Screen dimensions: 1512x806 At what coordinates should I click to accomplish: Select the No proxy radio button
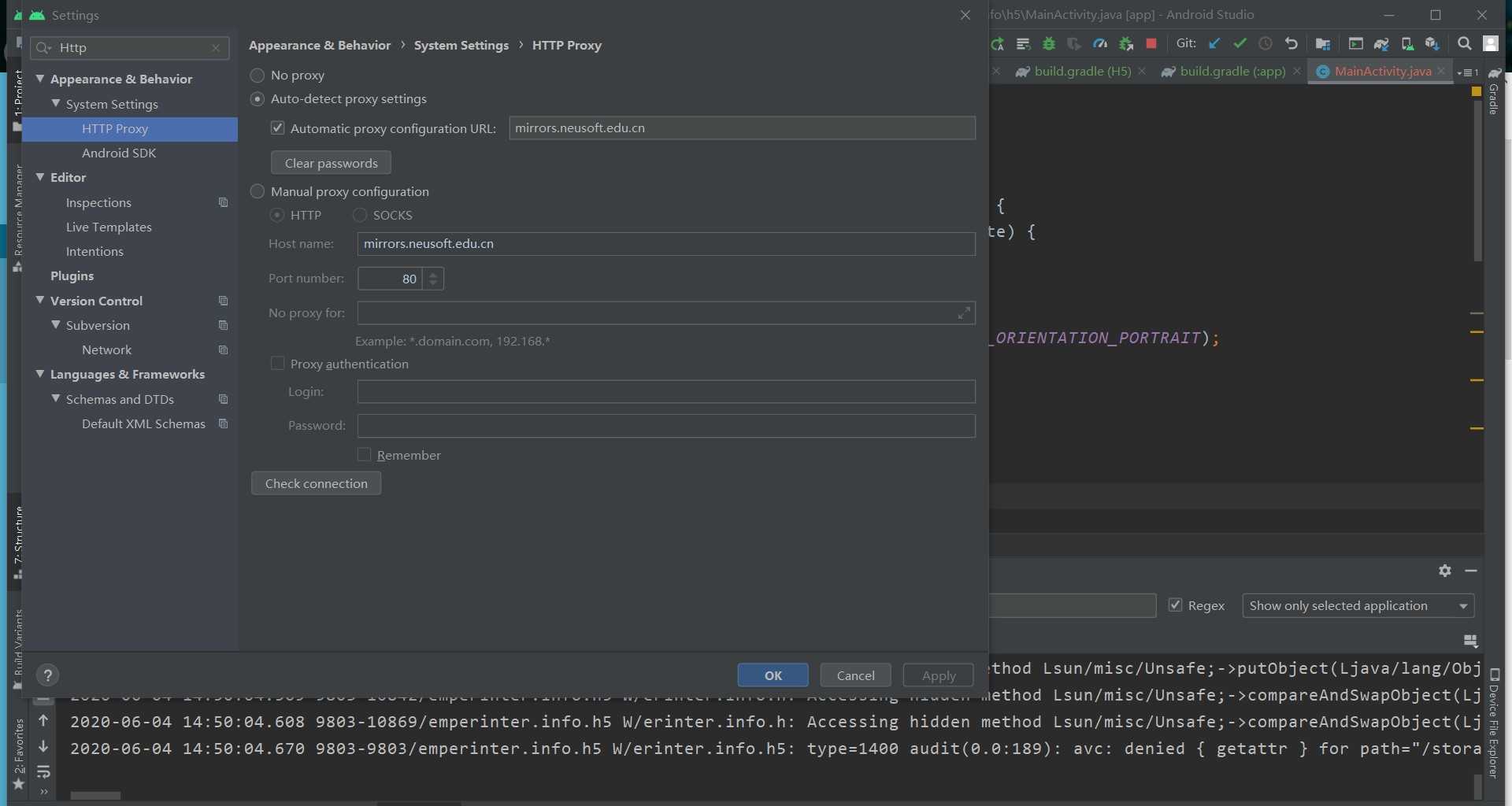pos(258,76)
